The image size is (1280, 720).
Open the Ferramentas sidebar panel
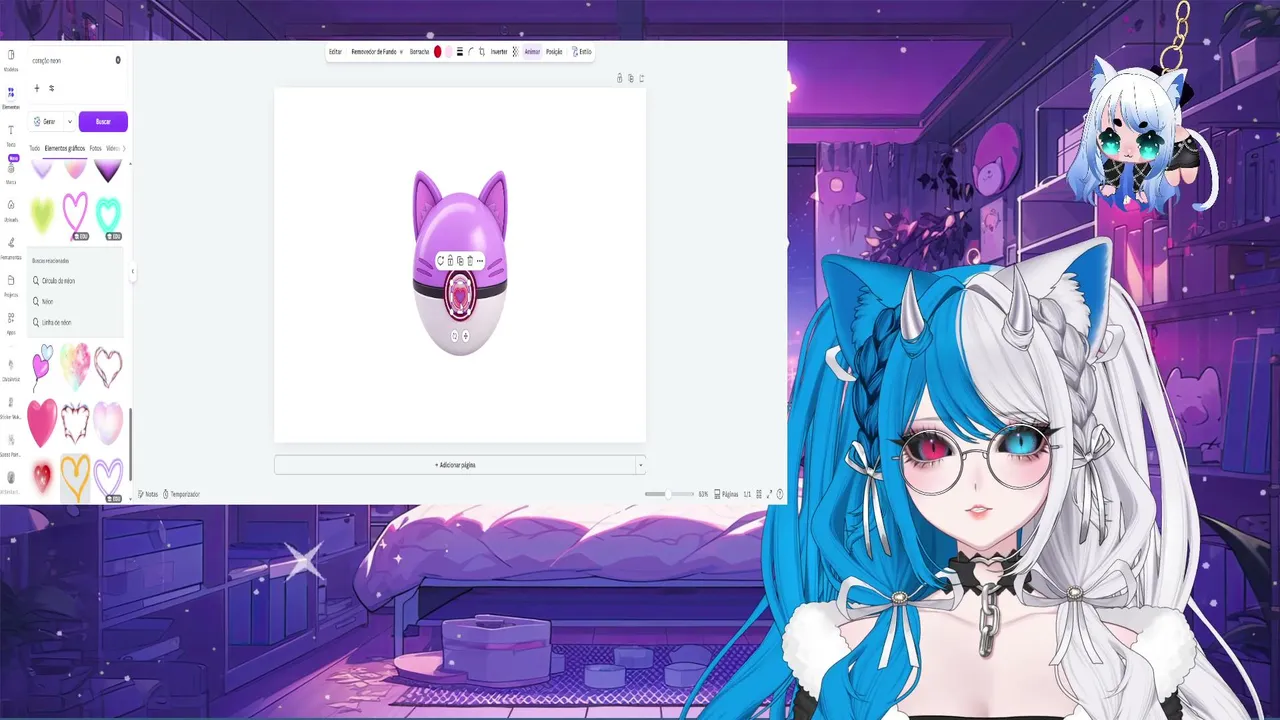tap(11, 248)
